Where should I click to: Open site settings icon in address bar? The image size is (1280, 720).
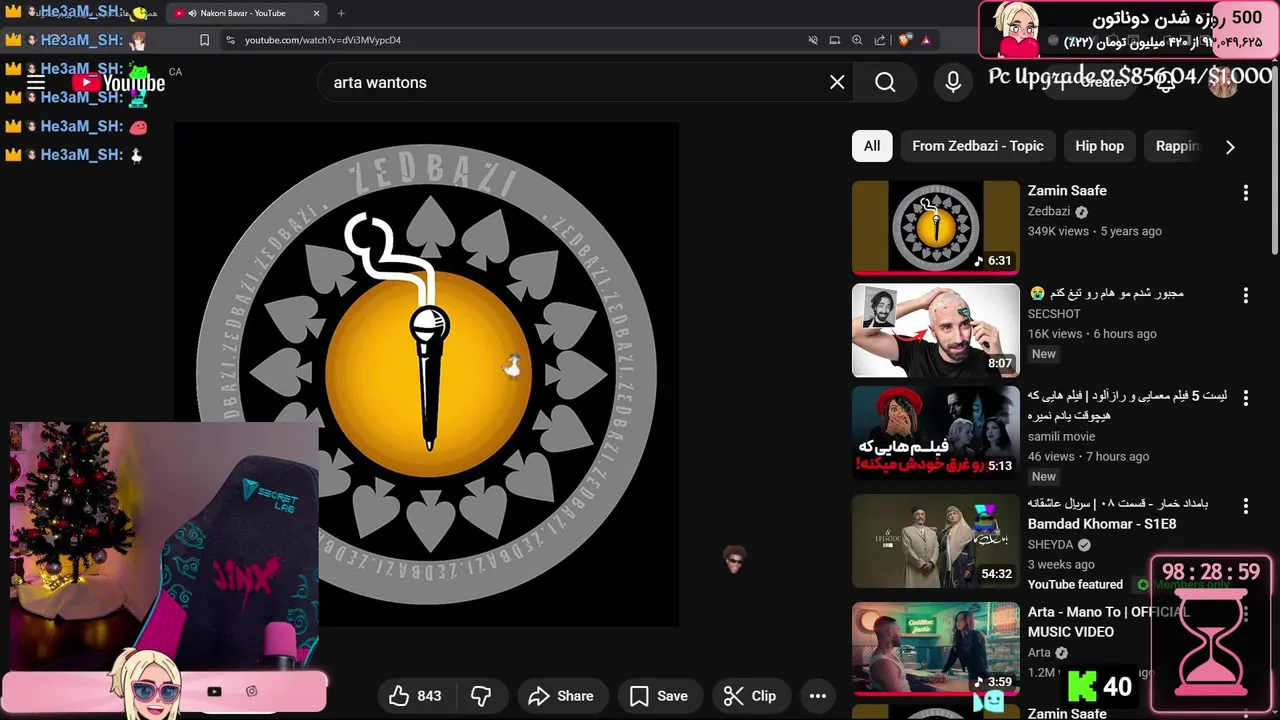pos(231,40)
